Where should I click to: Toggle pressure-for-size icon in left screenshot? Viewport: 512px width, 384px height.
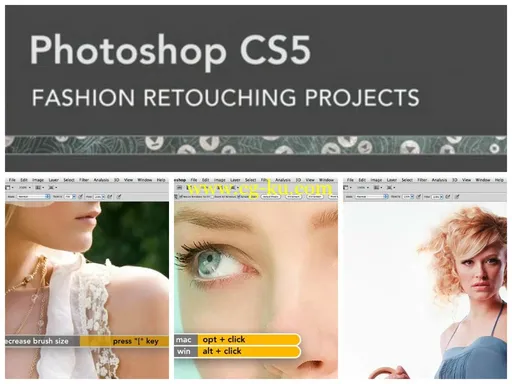click(x=119, y=197)
